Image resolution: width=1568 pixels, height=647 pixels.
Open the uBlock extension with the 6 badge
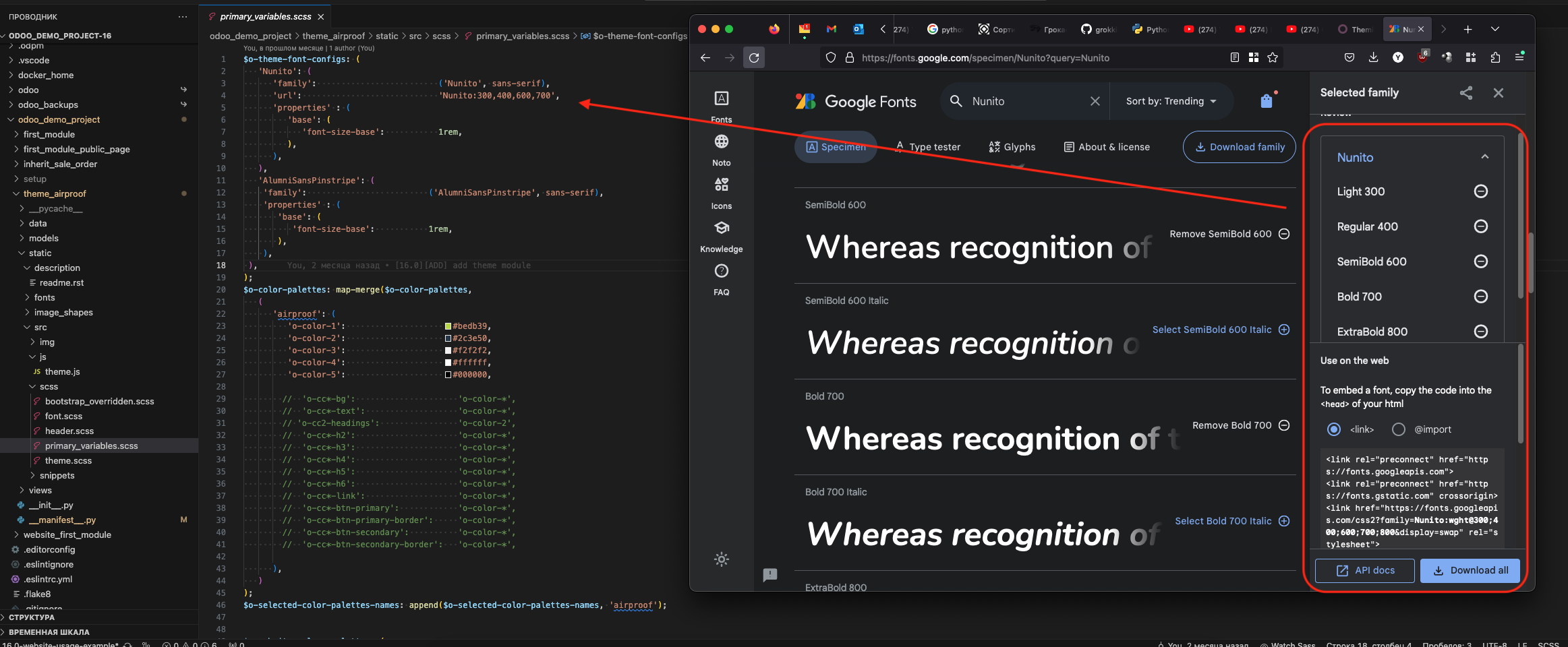1422,57
